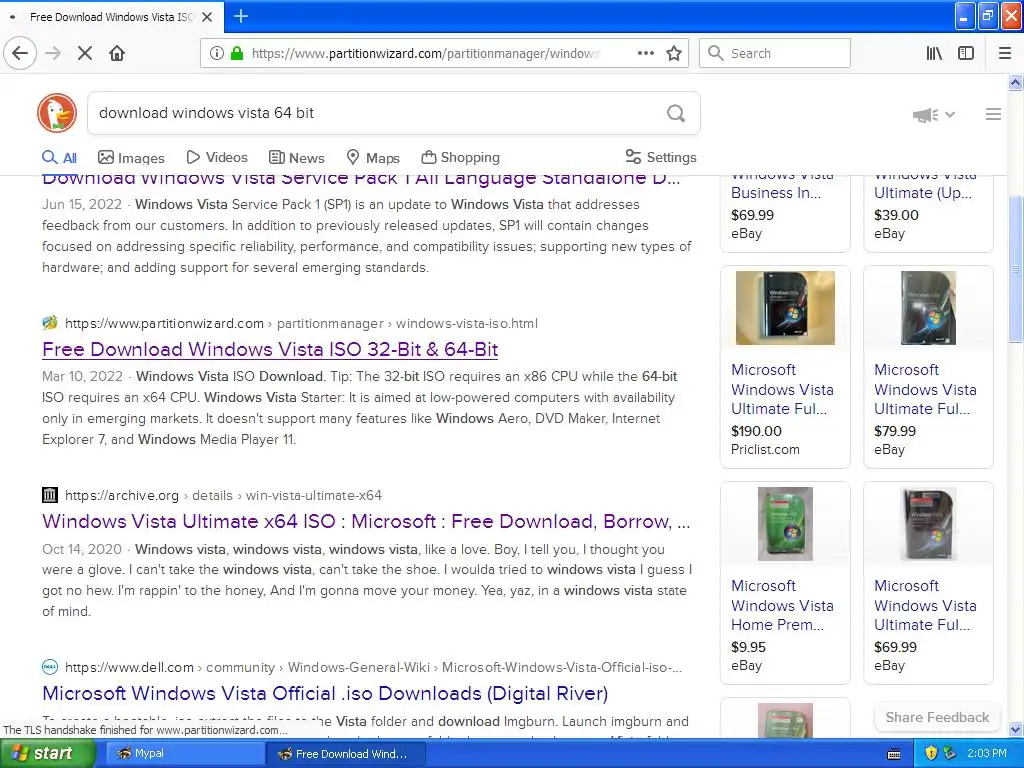The height and width of the screenshot is (768, 1024).
Task: Switch to the Maps tab
Action: point(373,157)
